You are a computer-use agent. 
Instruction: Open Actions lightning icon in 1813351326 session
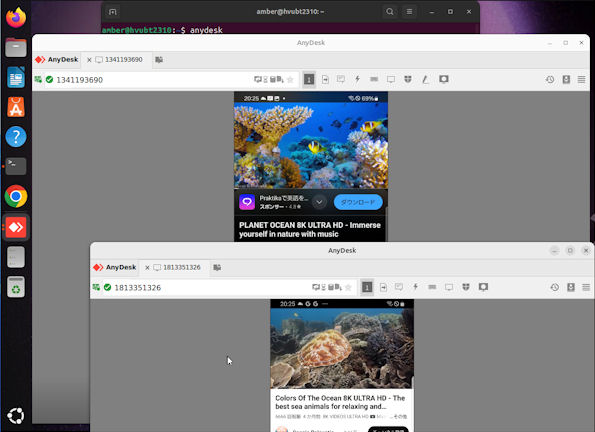pyautogui.click(x=415, y=287)
